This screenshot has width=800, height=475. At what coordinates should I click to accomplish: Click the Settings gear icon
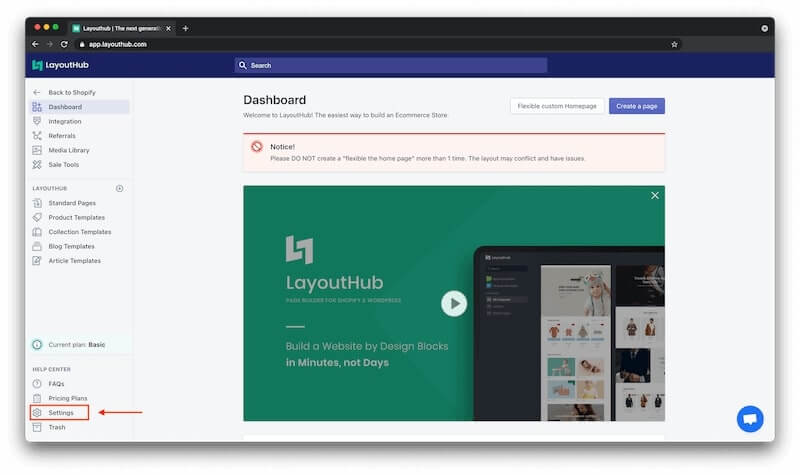[x=37, y=412]
